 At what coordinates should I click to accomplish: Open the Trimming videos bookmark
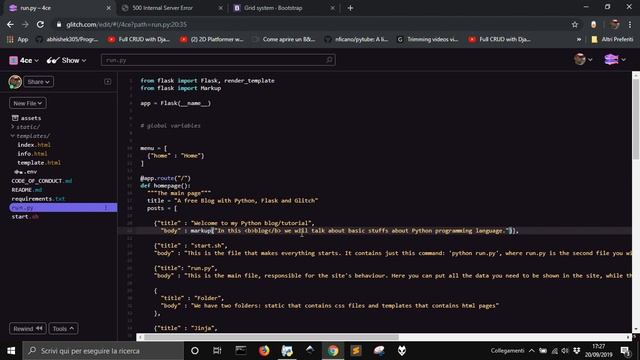[428, 39]
